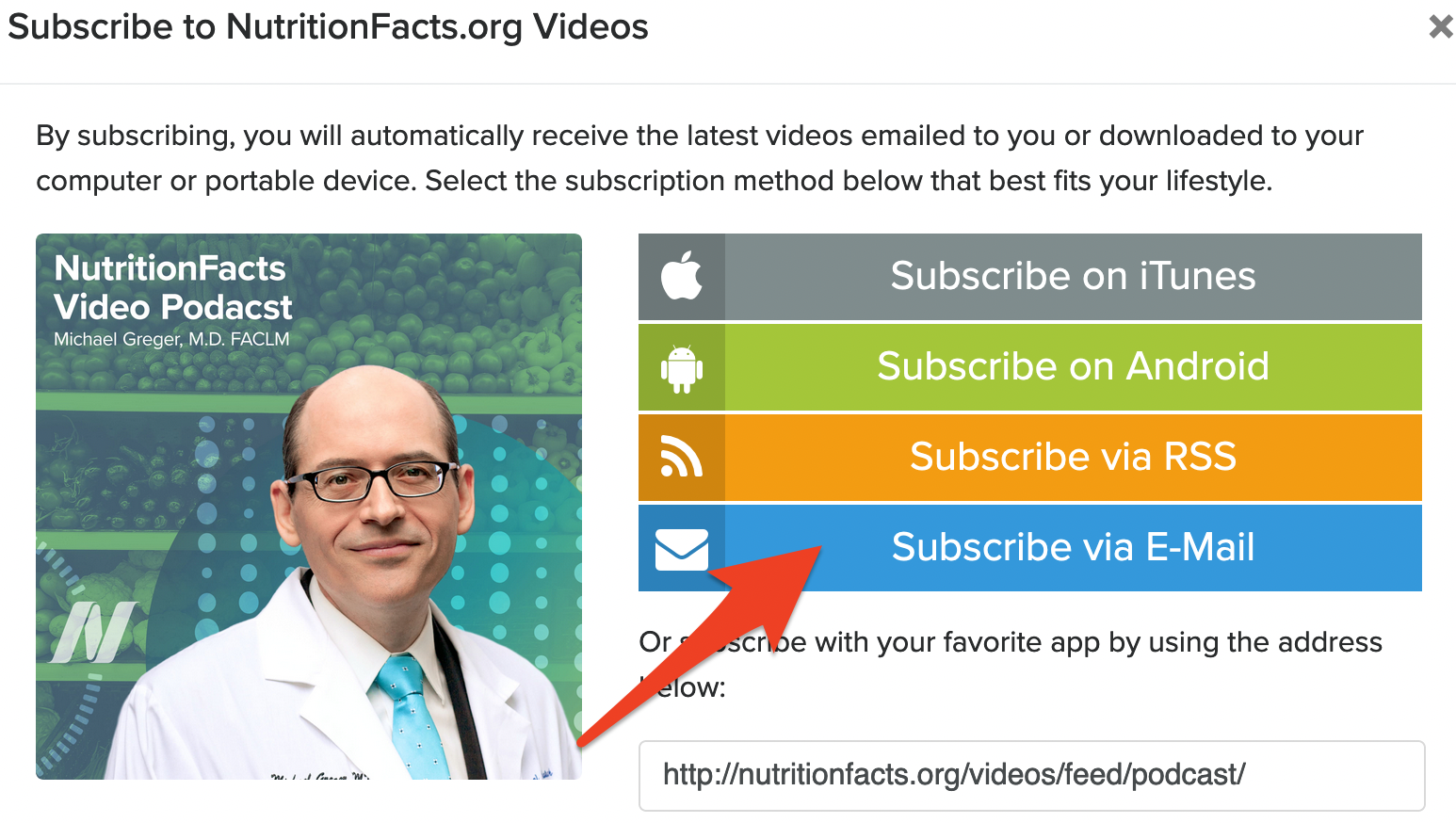Click the email envelope icon

click(682, 549)
